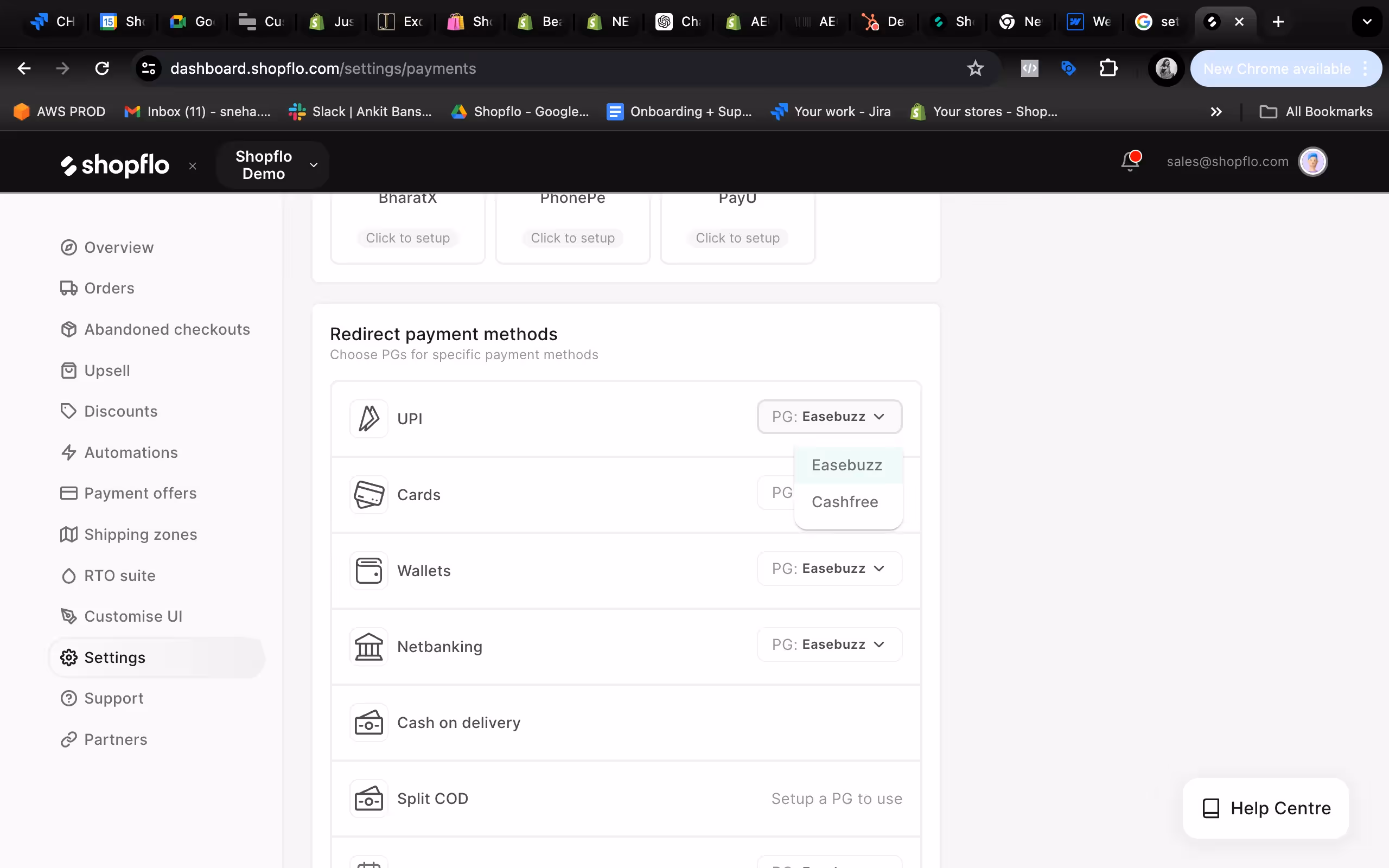The height and width of the screenshot is (868, 1389).
Task: Click BharatX Click to setup button
Action: click(x=407, y=238)
